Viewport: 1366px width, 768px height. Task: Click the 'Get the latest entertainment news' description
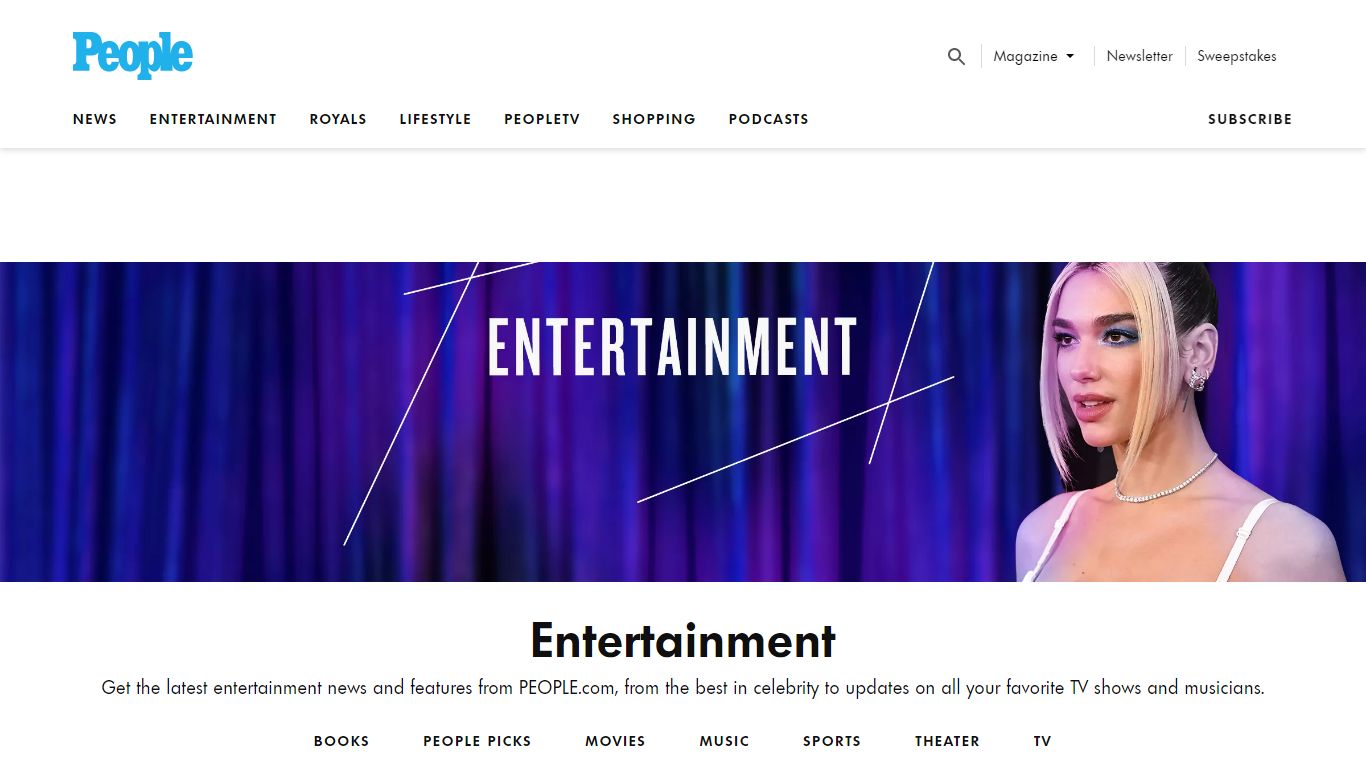[683, 688]
